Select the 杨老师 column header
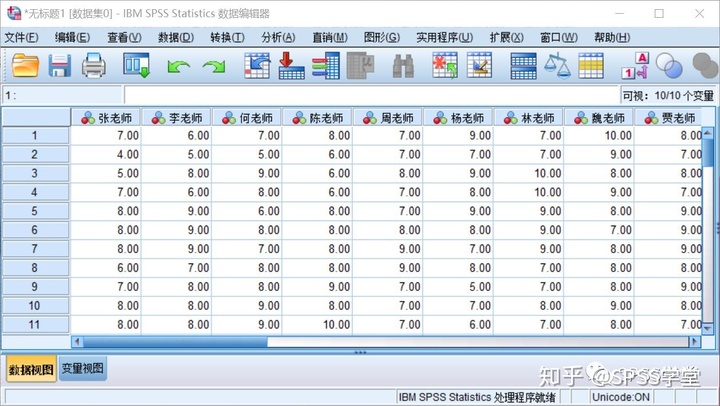720x406 pixels. point(458,118)
